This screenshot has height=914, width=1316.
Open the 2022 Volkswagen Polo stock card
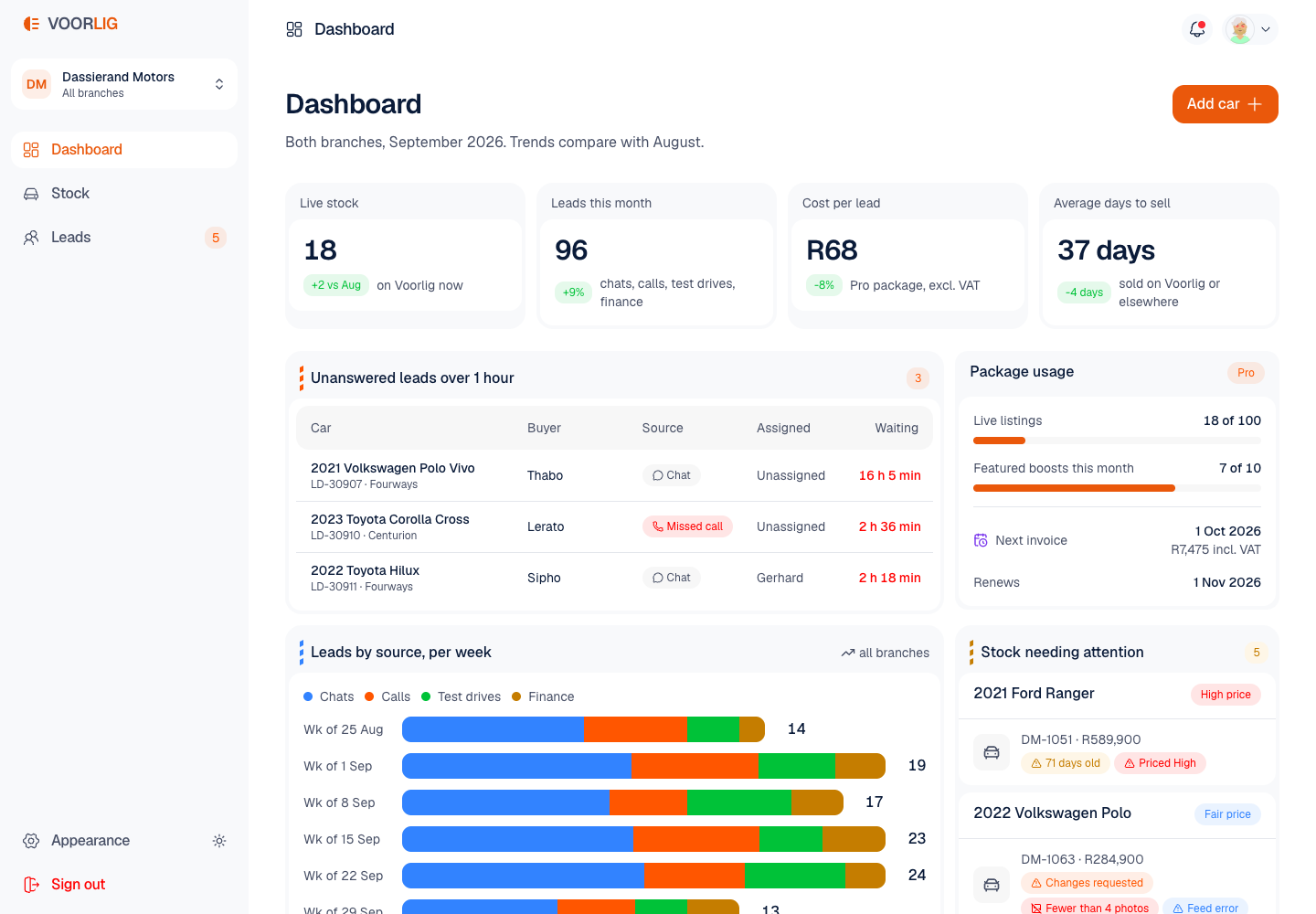tap(1117, 852)
